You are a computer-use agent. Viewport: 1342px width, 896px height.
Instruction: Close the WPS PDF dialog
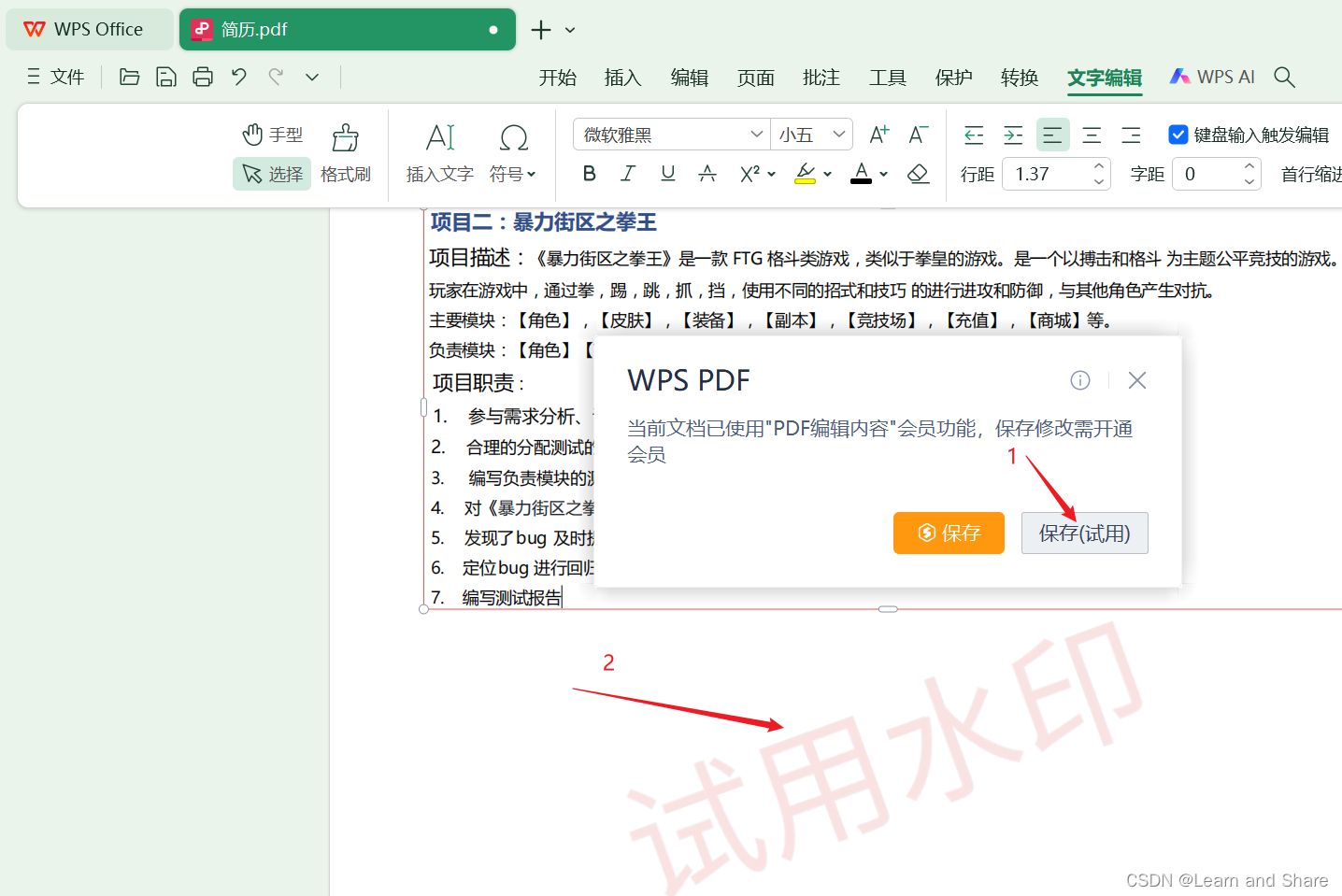[1137, 379]
